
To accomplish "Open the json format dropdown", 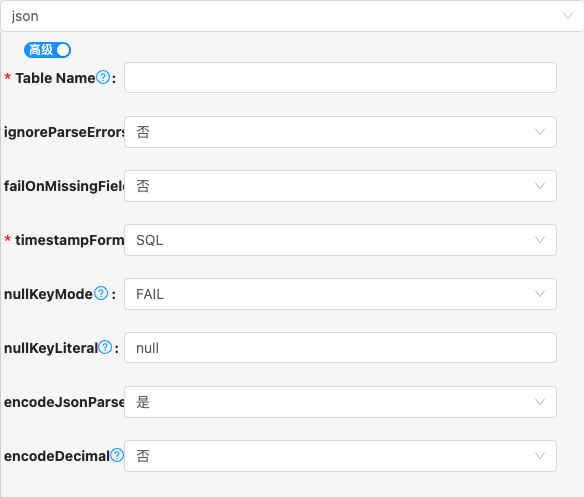I will click(292, 16).
